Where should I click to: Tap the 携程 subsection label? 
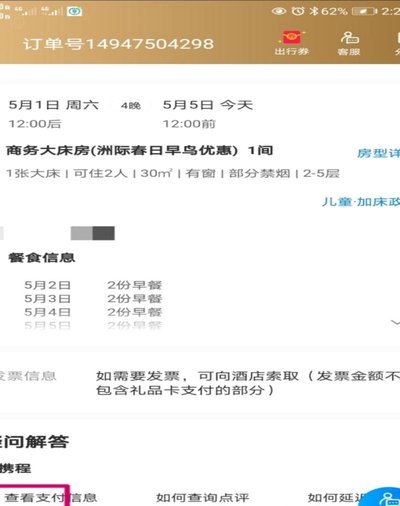15,468
